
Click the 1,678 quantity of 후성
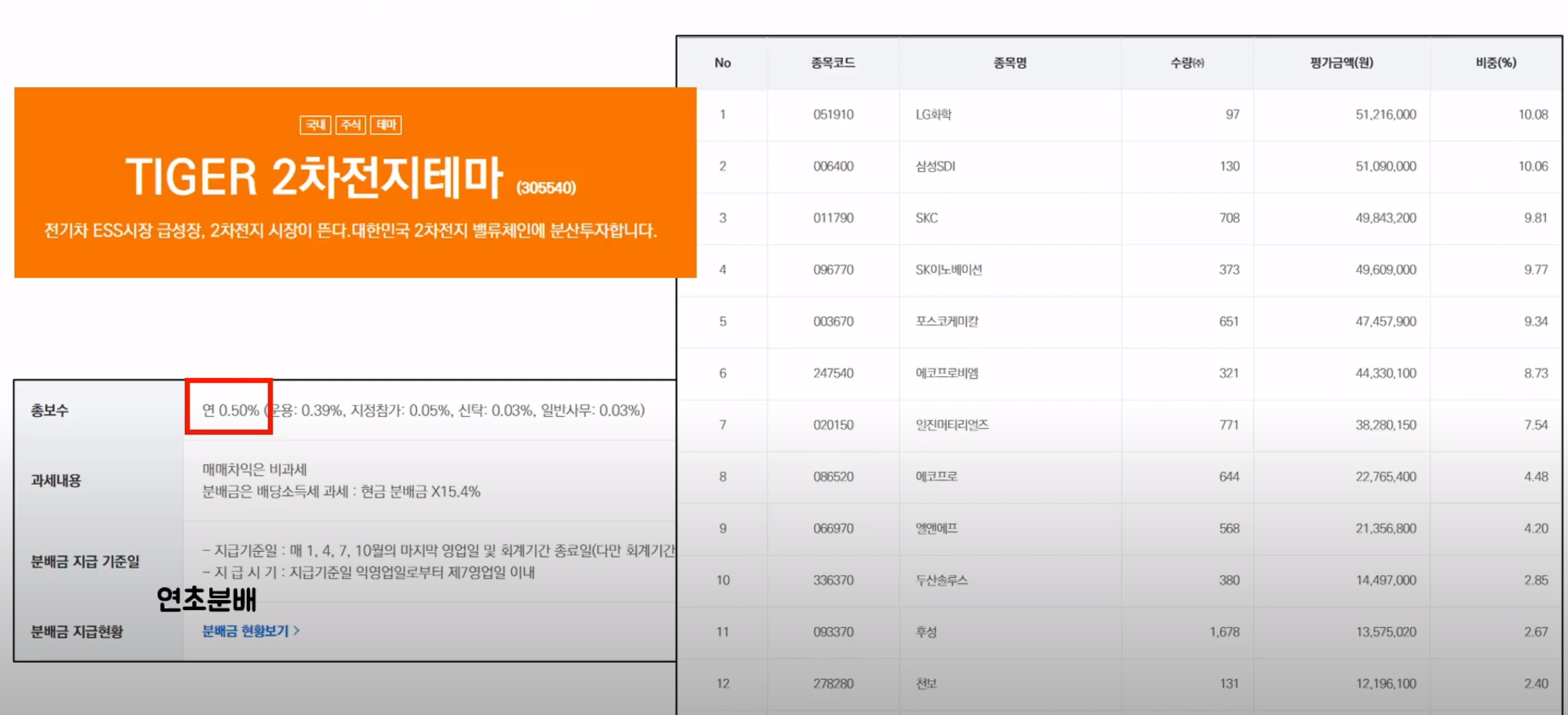1224,632
